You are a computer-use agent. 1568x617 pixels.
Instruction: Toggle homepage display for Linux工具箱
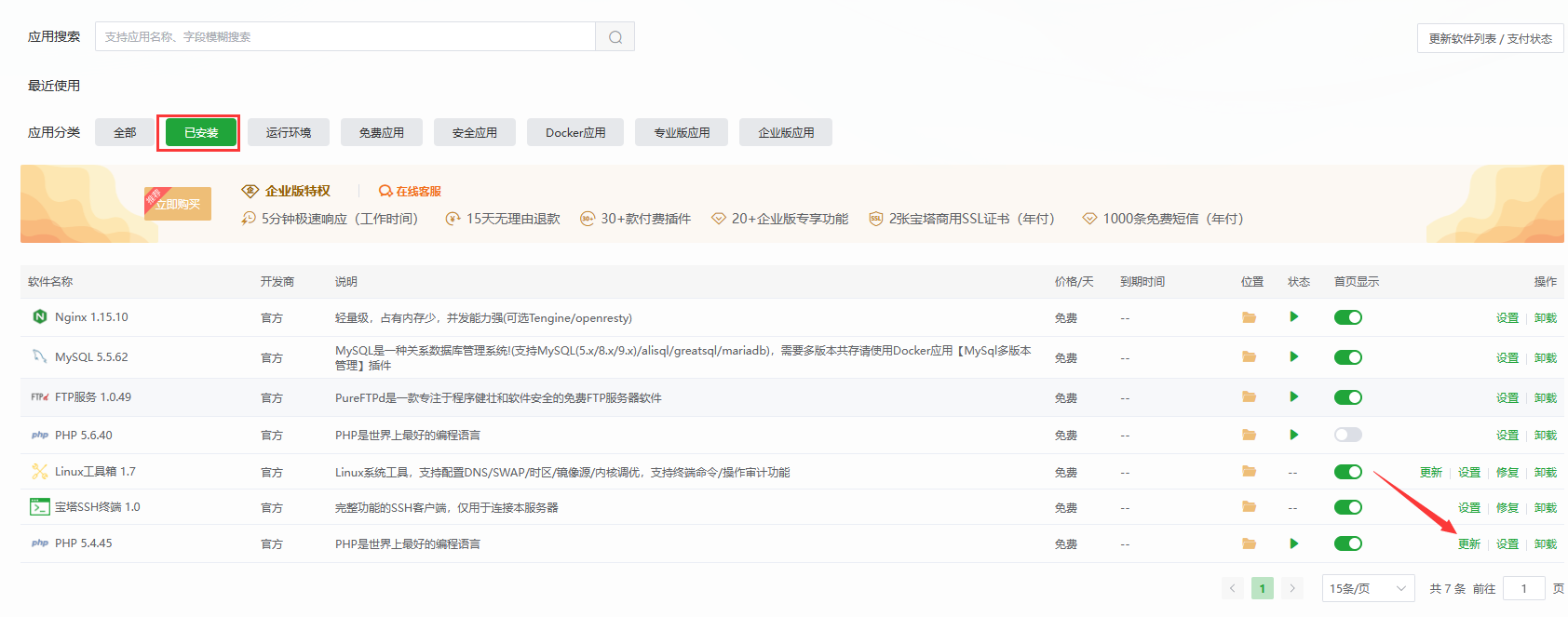(x=1348, y=472)
